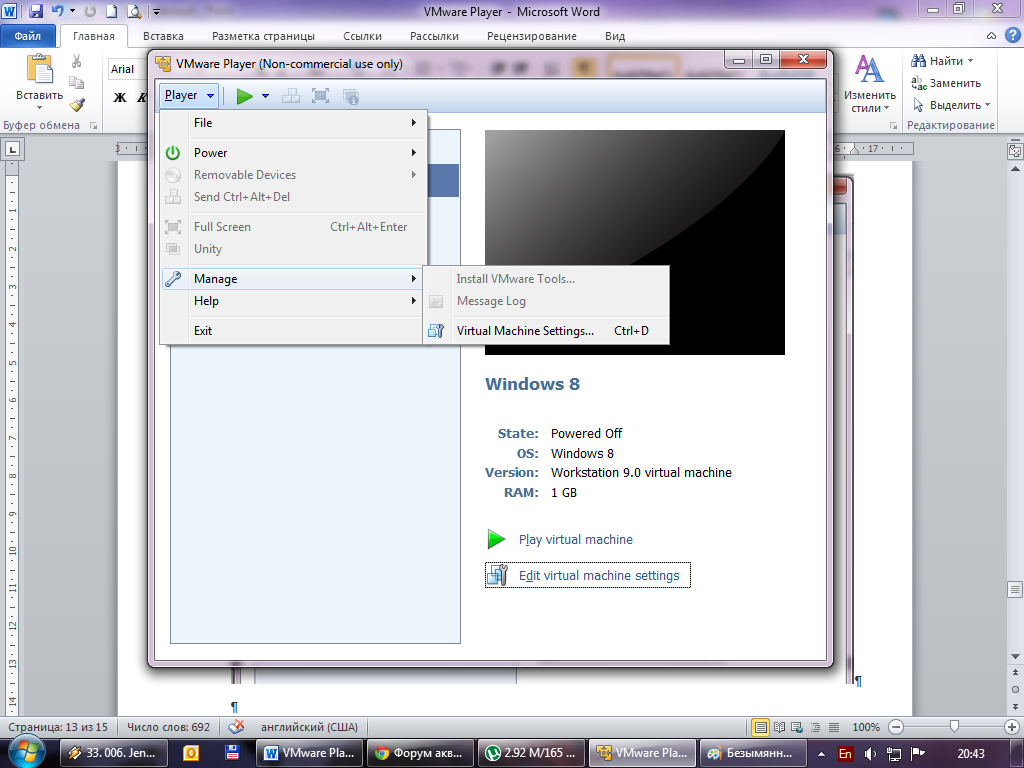
Task: Toggle bold Ж formatting in Word
Action: coord(120,98)
